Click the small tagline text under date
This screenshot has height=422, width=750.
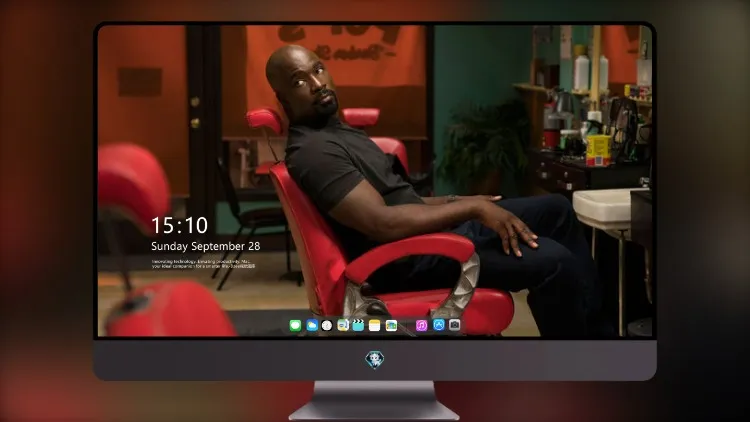pos(203,264)
